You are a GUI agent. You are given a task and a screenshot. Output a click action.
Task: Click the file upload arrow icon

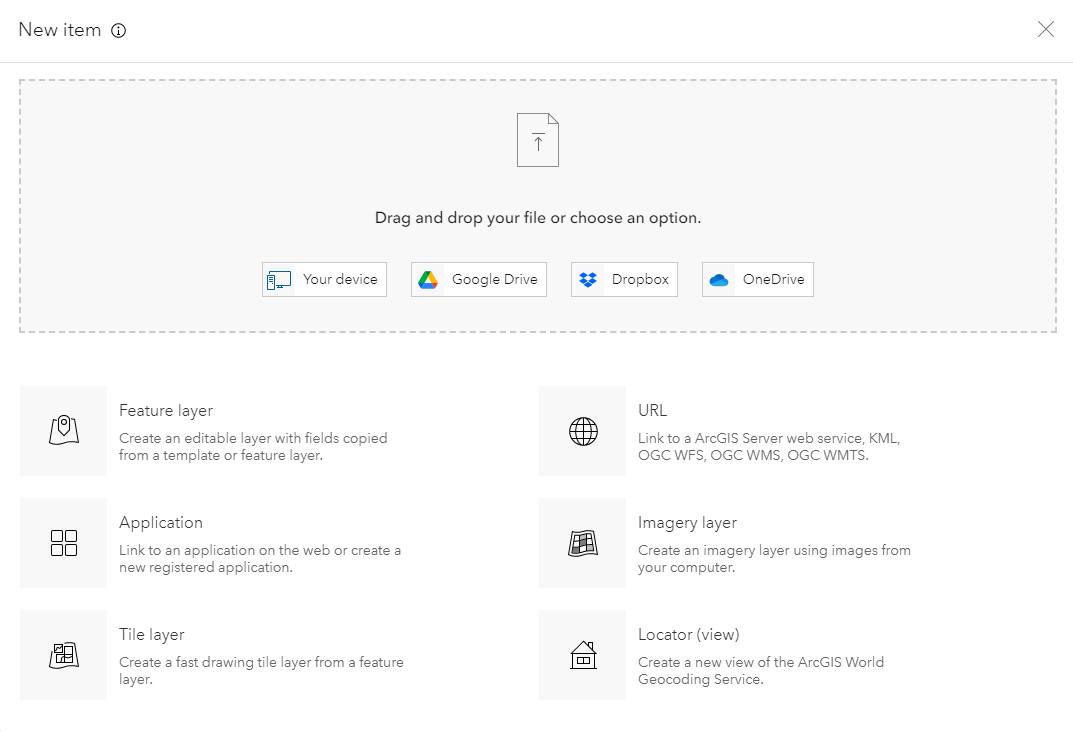[x=538, y=140]
